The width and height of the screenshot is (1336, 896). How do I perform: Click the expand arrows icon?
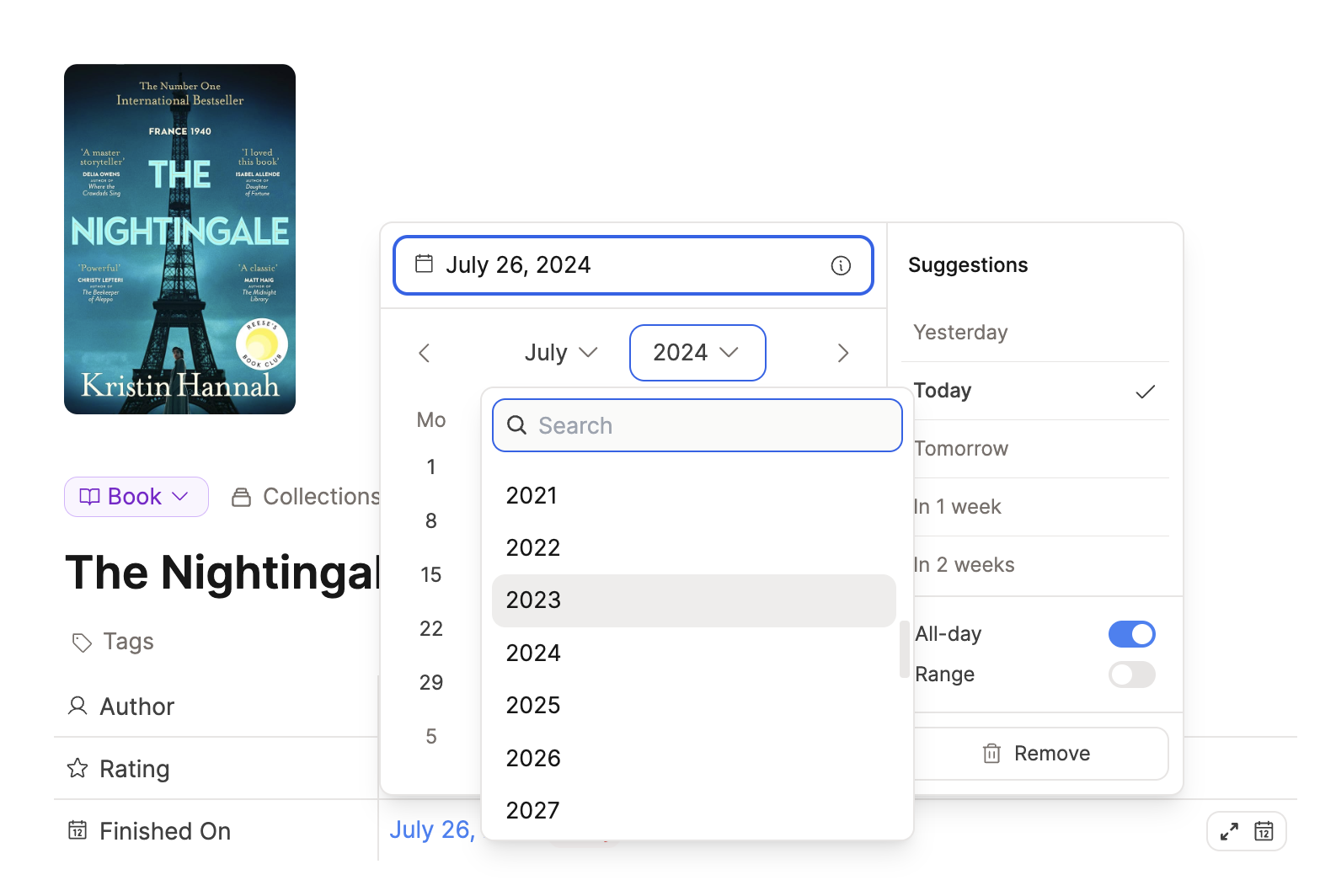point(1229,831)
